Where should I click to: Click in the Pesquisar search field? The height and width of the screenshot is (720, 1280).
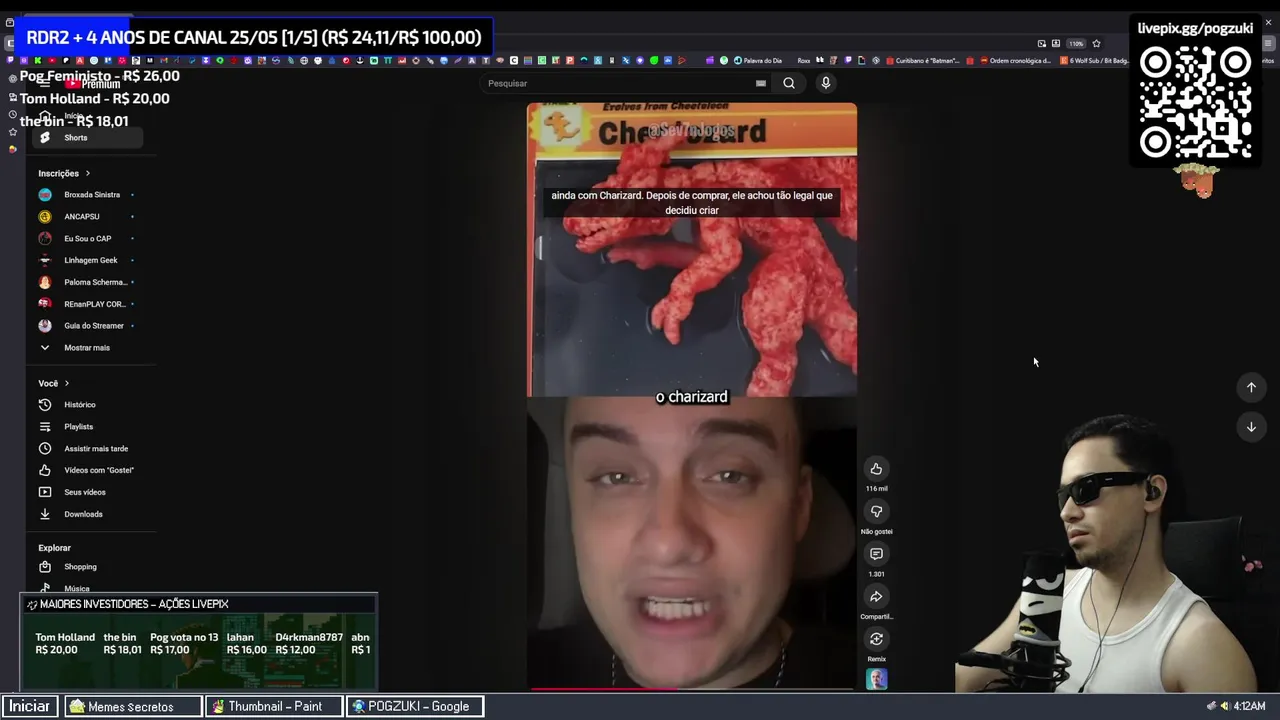(620, 84)
